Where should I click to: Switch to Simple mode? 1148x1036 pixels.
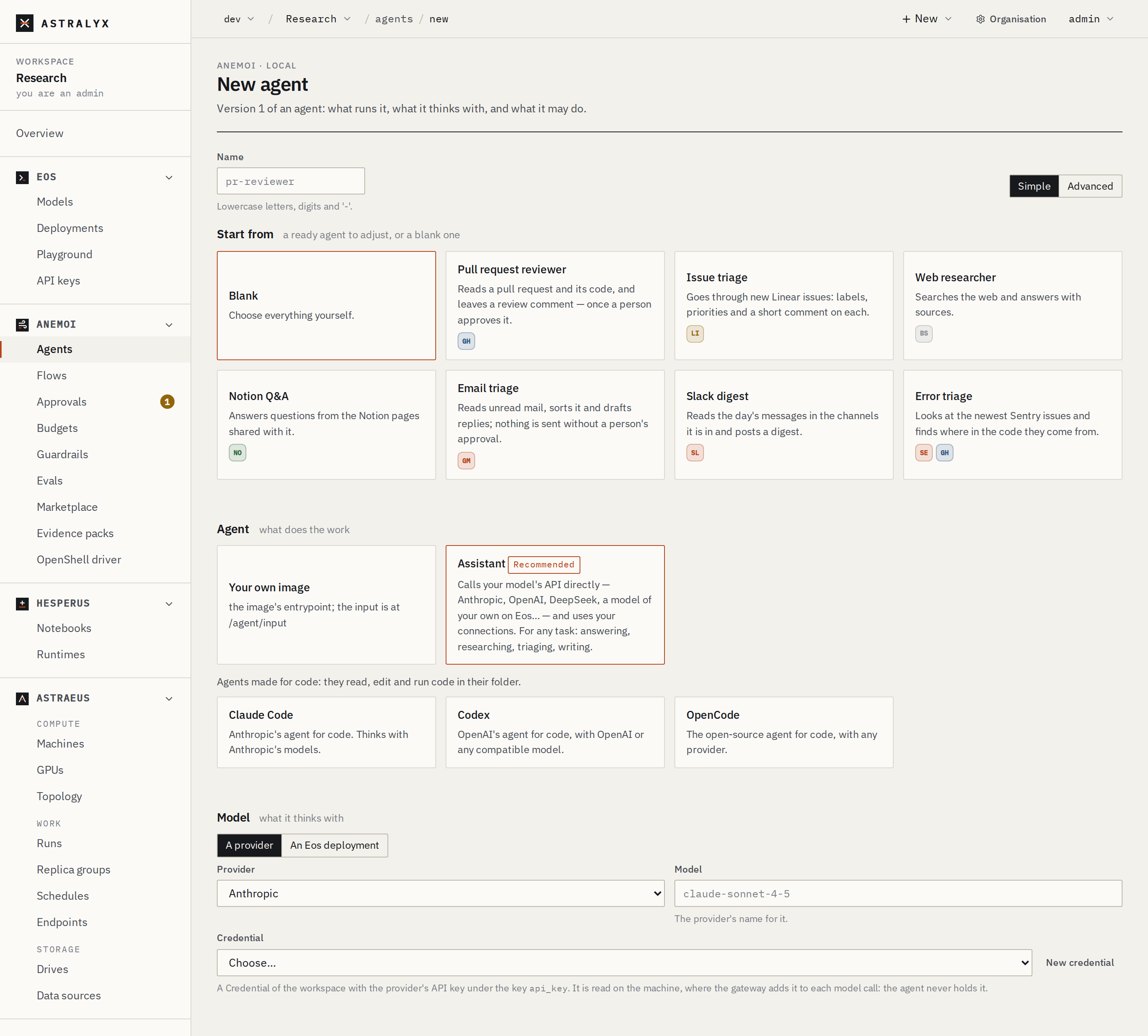(x=1034, y=186)
